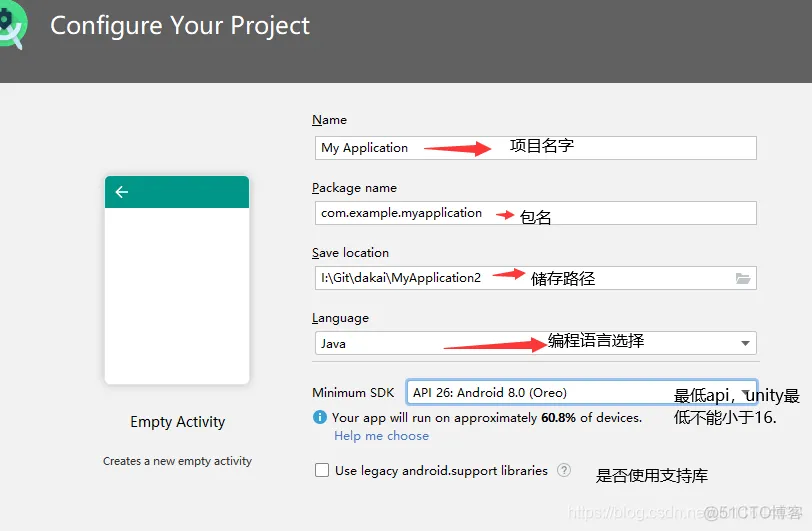Click the Package name field
The width and height of the screenshot is (812, 531).
[535, 213]
